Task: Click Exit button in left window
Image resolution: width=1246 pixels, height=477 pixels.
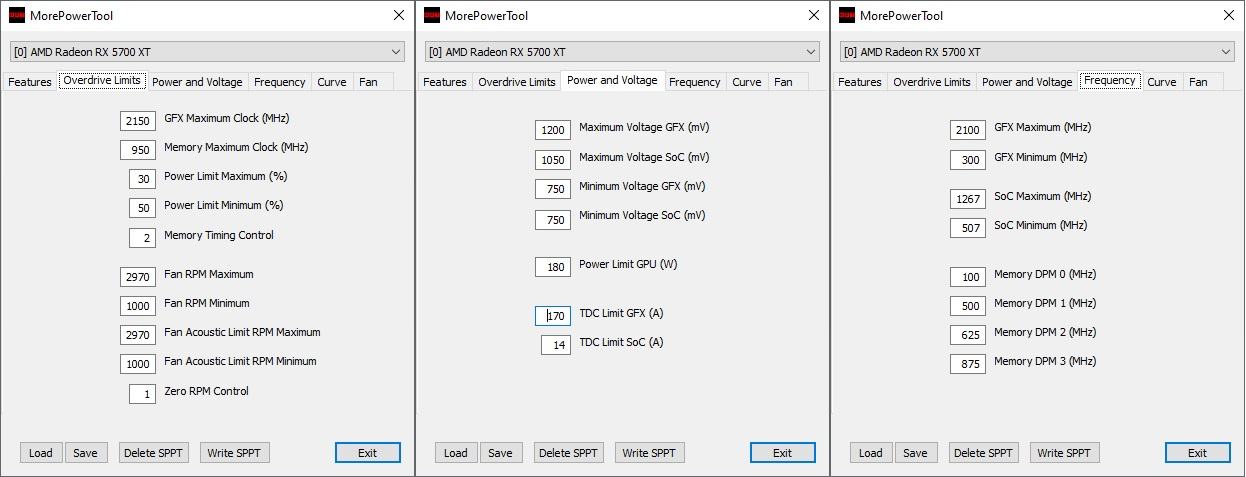Action: point(368,453)
